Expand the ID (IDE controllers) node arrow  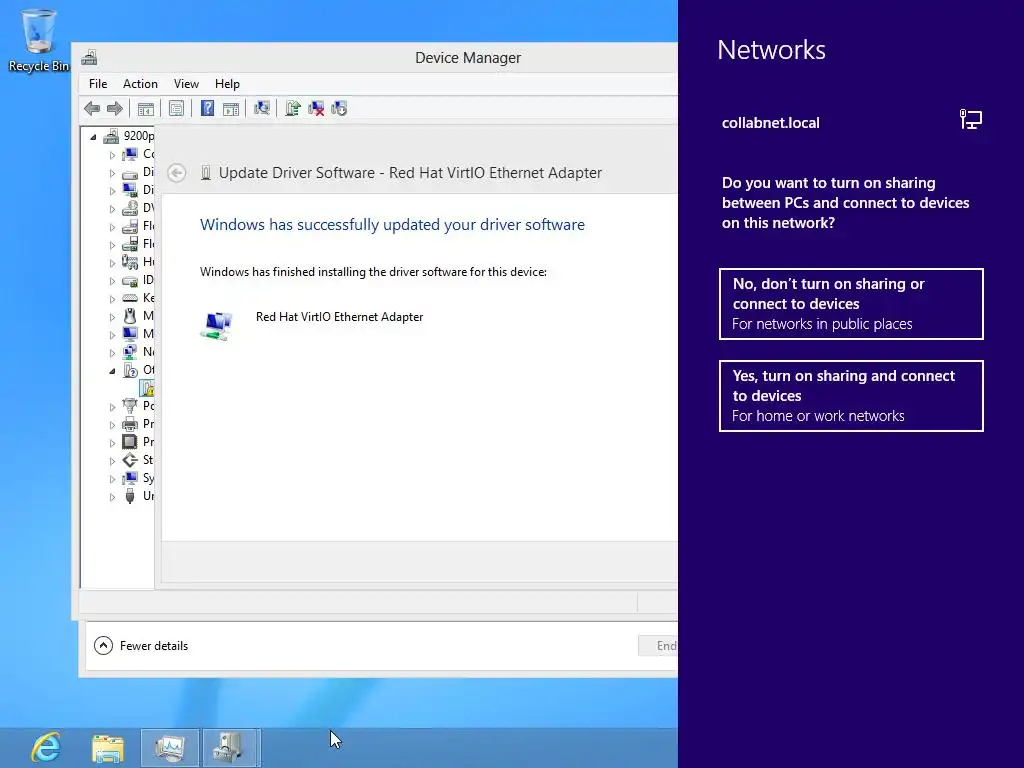tap(112, 281)
